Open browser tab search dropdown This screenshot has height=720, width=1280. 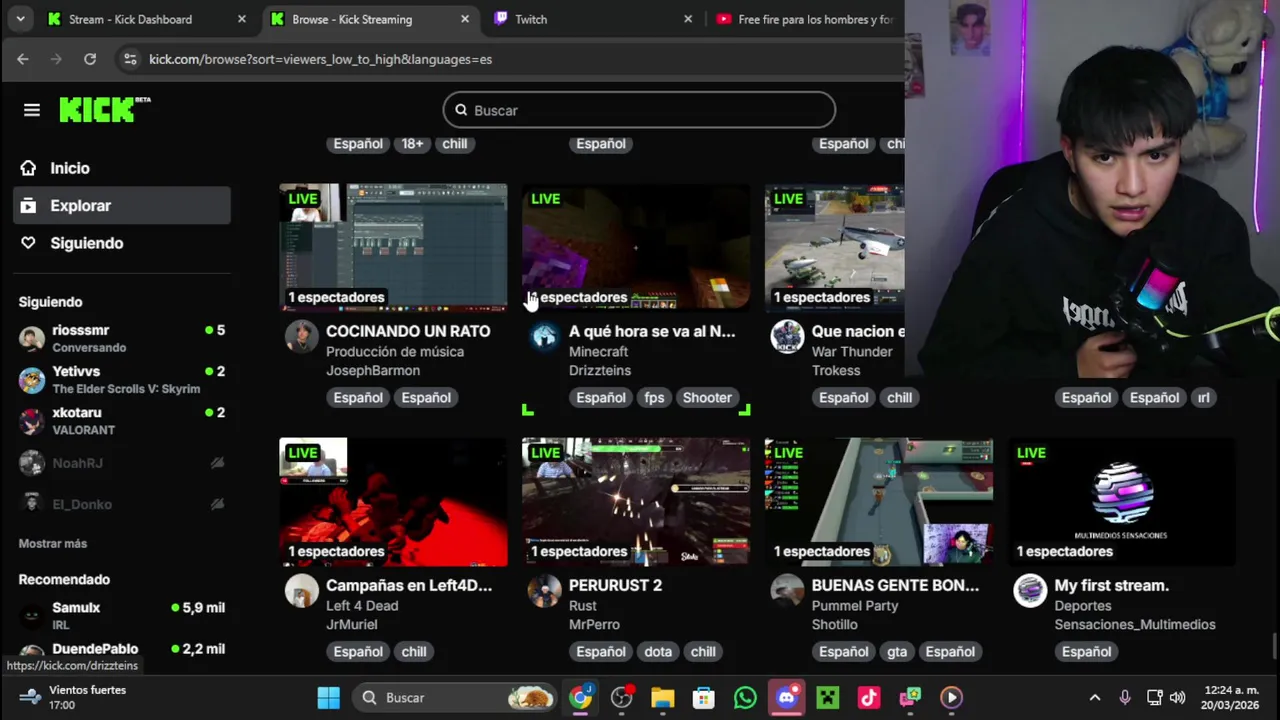20,19
